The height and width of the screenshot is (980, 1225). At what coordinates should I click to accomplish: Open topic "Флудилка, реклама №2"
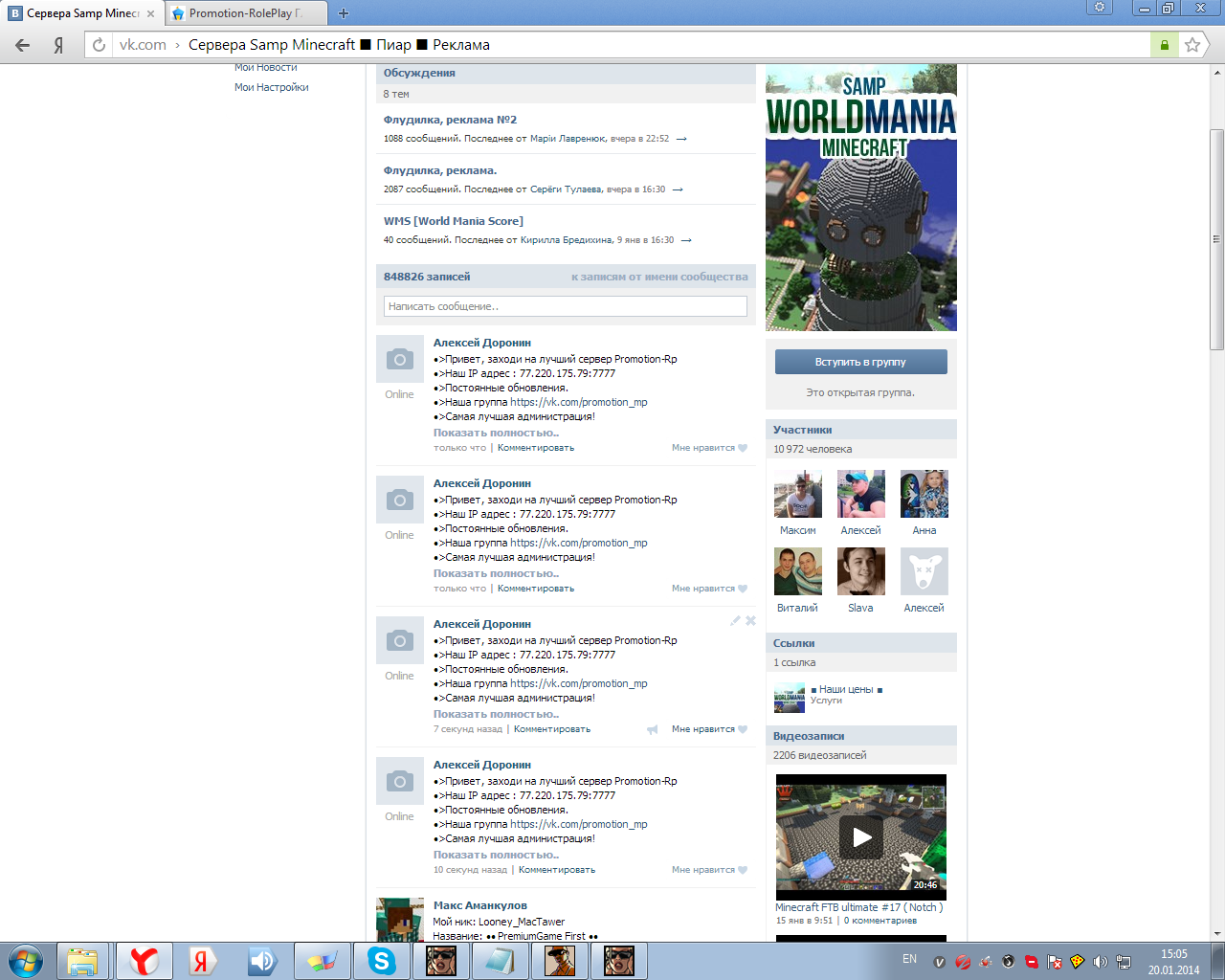450,120
